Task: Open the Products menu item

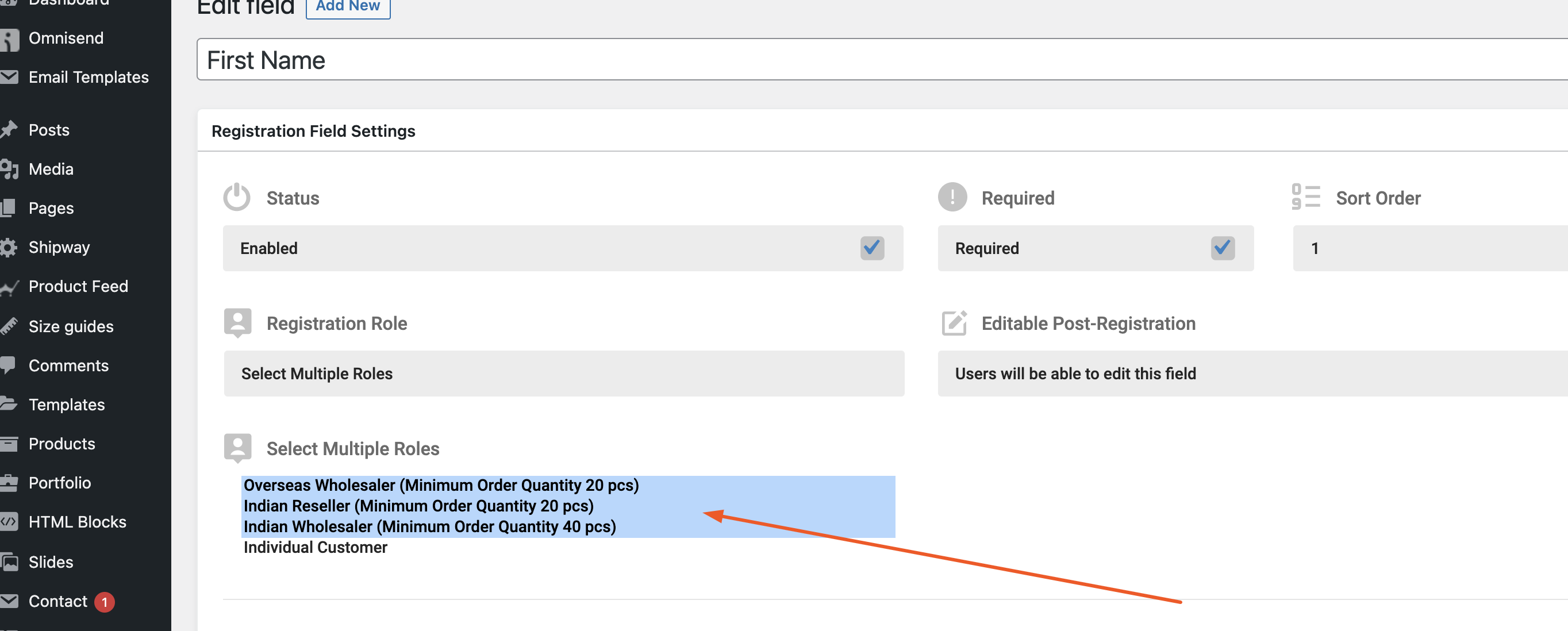Action: coord(62,444)
